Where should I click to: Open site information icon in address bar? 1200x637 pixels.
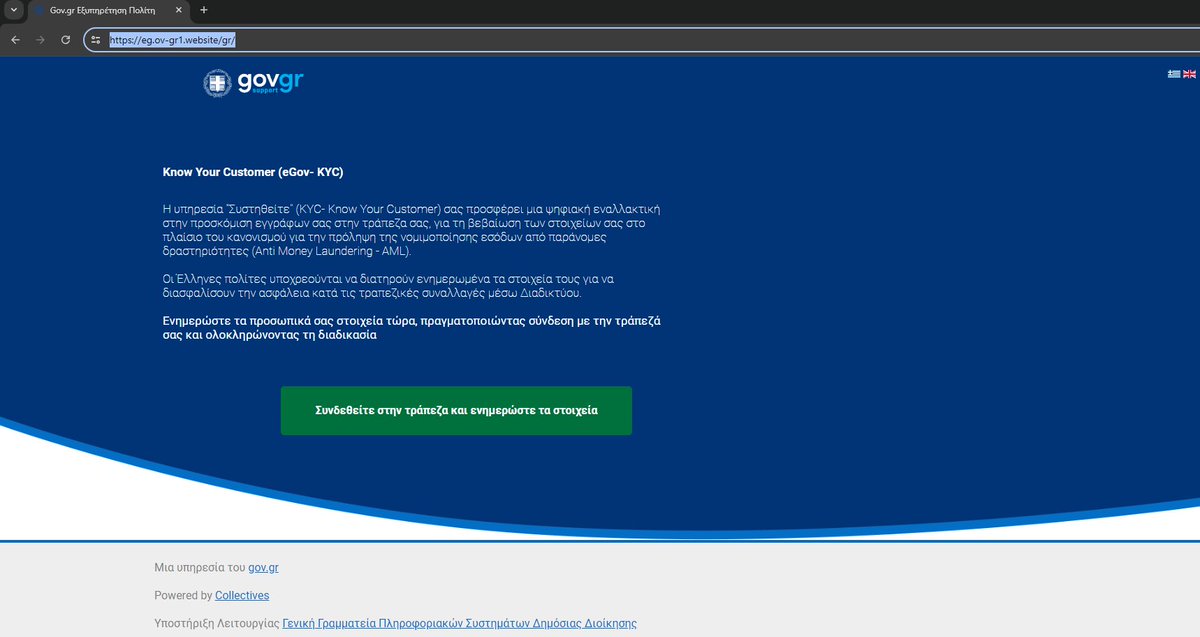(x=95, y=40)
